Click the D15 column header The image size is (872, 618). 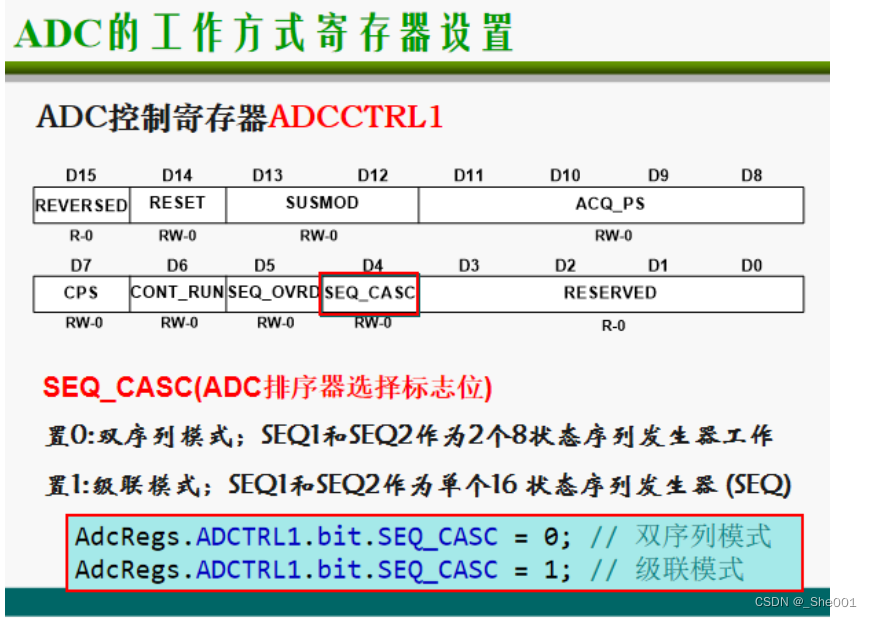tap(80, 174)
